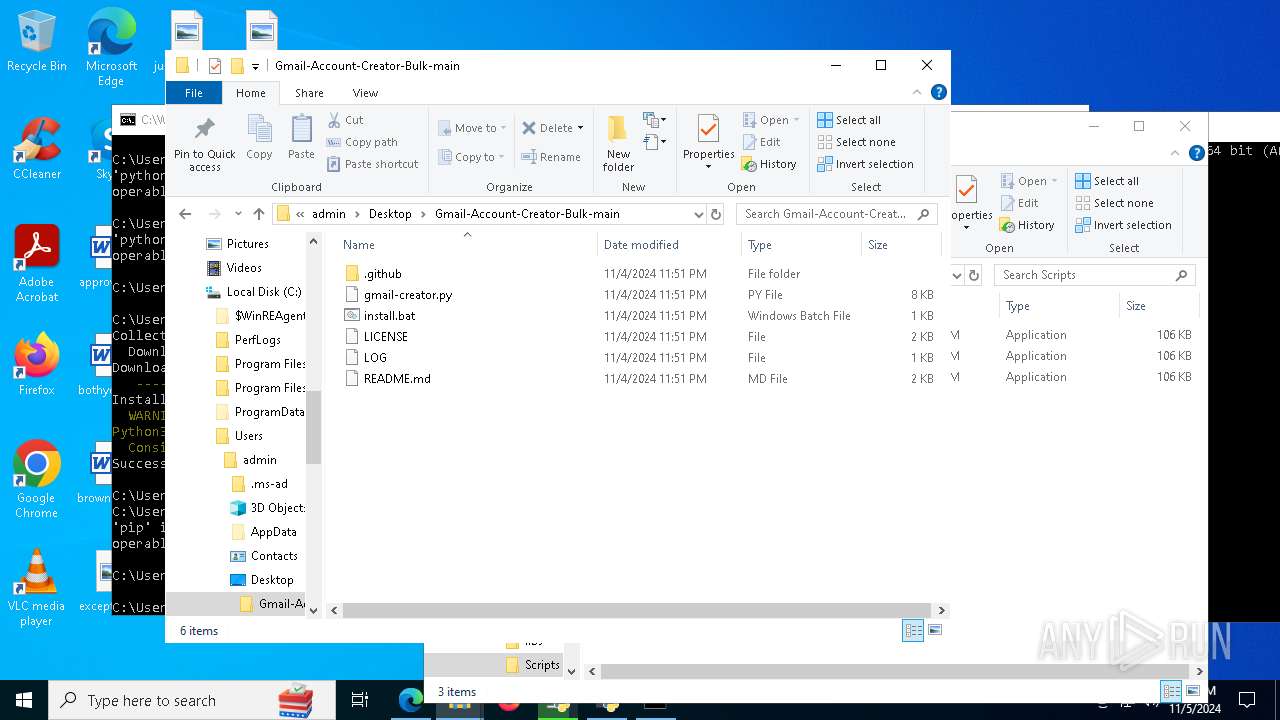Screen dimensions: 1280x720
Task: Click the Windows Start button
Action: click(x=24, y=700)
